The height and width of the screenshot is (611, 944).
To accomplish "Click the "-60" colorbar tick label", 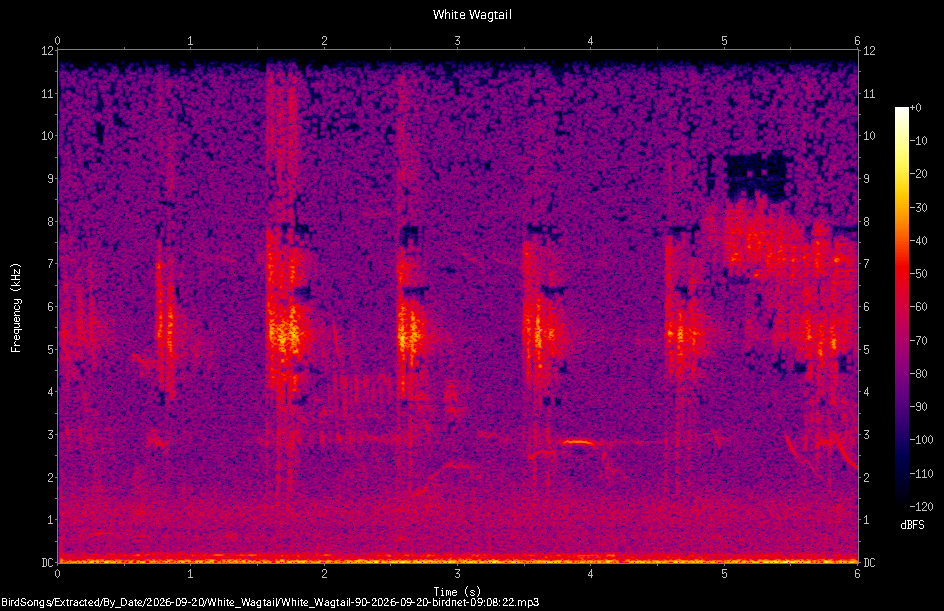I will 919,307.
